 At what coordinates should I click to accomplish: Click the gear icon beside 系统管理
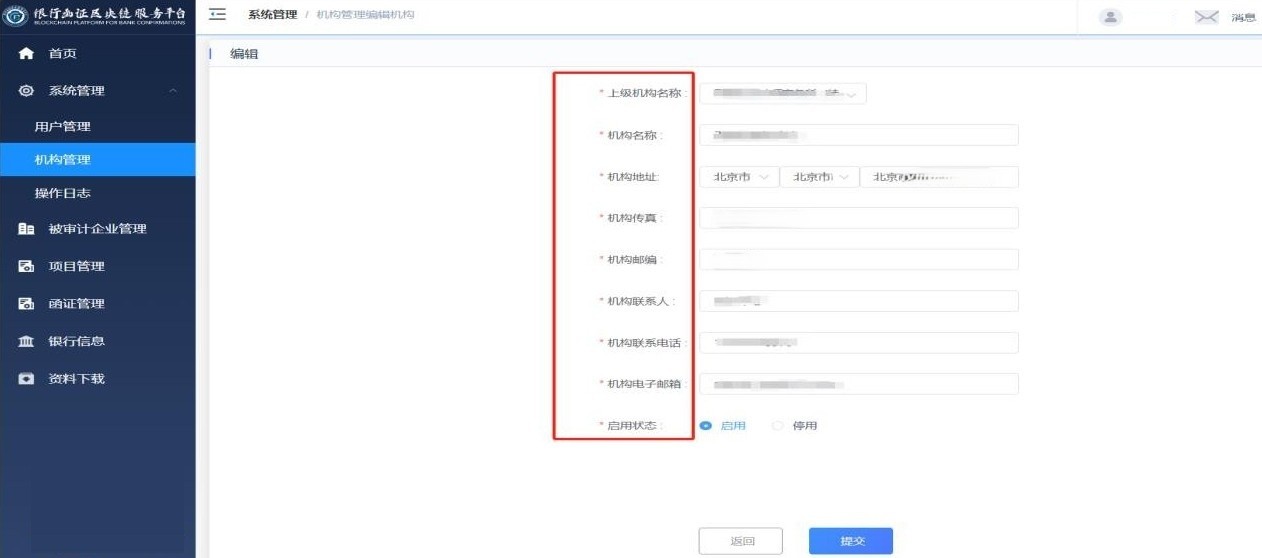pos(27,91)
